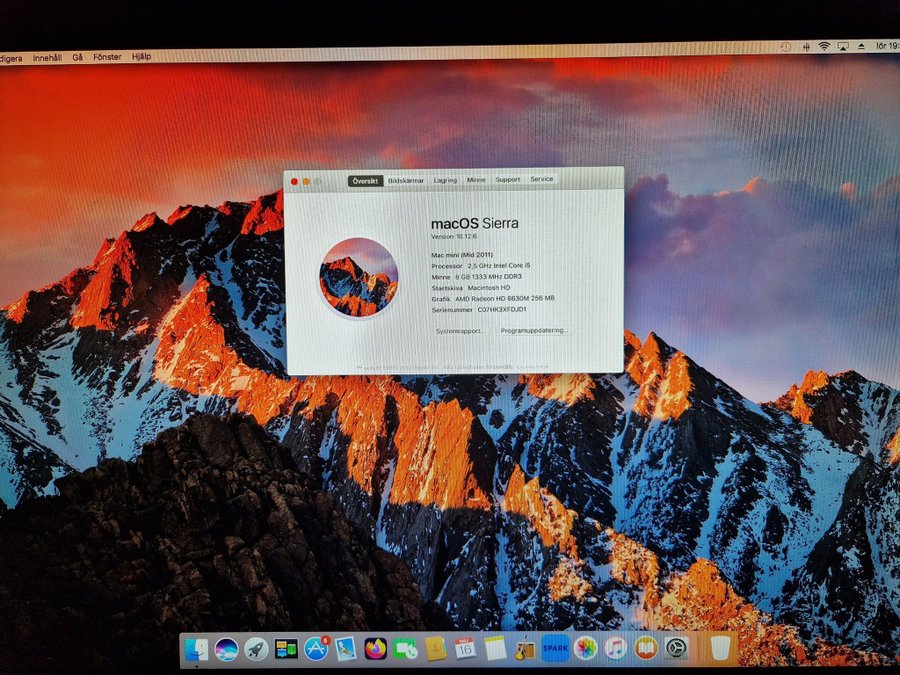The image size is (900, 675).
Task: Open the Spark app icon
Action: click(x=555, y=648)
